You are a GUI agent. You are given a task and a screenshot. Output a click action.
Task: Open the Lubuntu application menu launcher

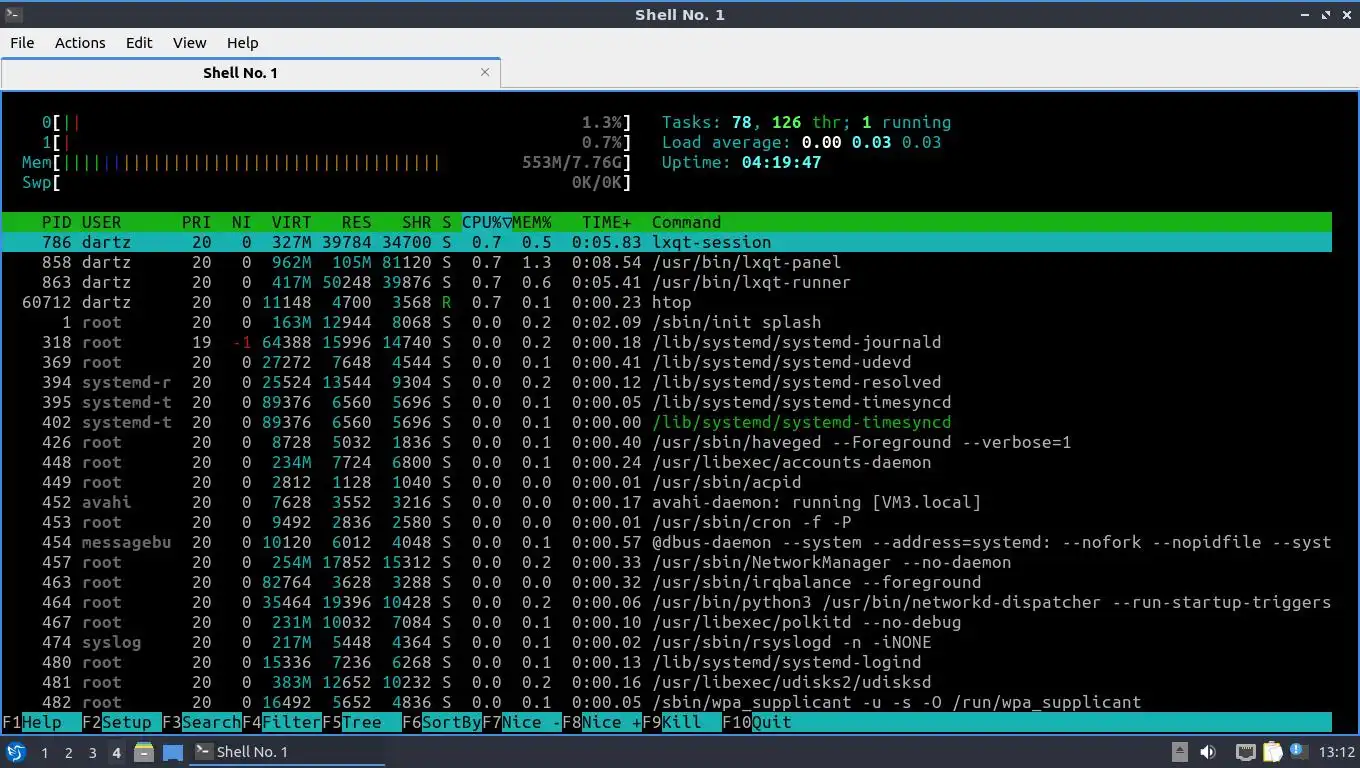point(16,752)
